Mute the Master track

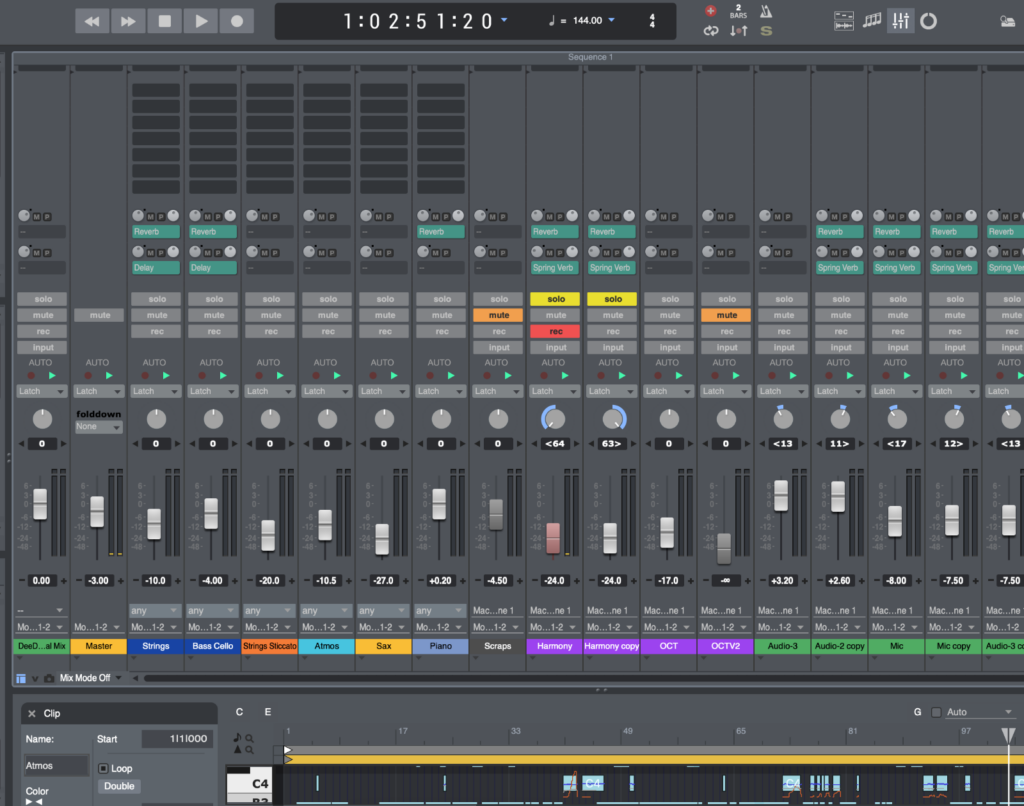coord(99,315)
